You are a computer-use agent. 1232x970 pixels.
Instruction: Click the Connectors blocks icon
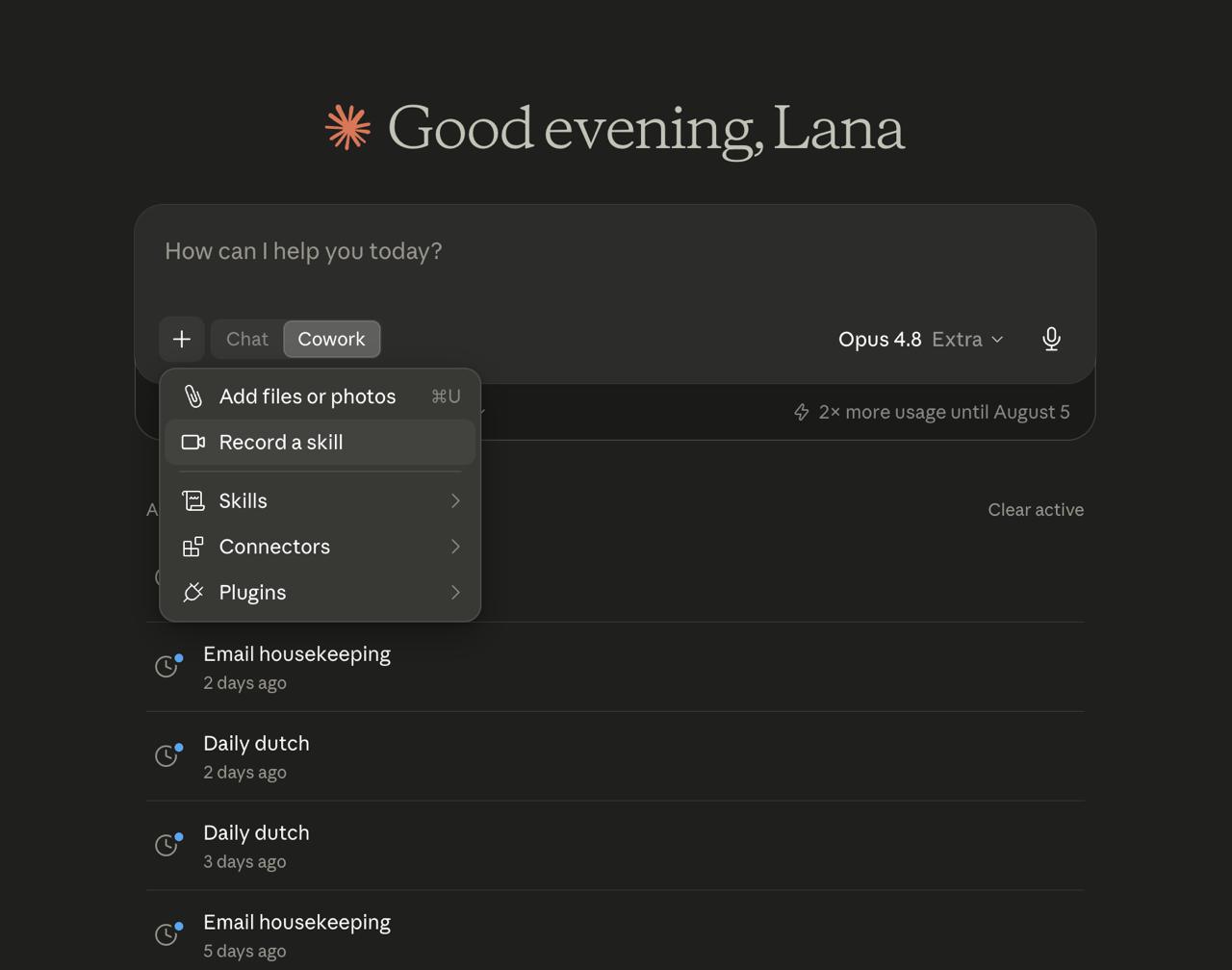coord(192,547)
